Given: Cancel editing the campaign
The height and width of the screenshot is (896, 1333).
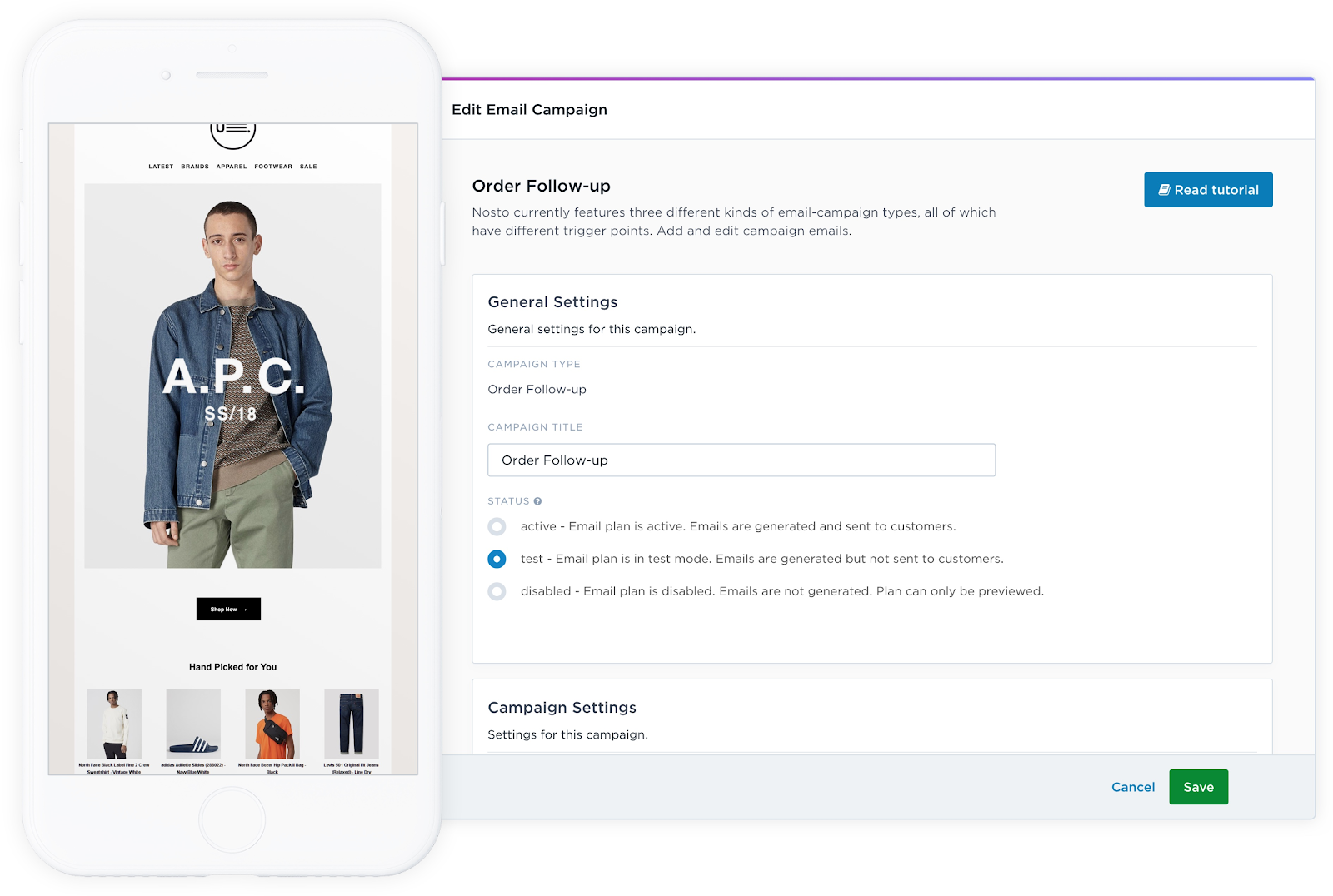Looking at the screenshot, I should coord(1133,787).
